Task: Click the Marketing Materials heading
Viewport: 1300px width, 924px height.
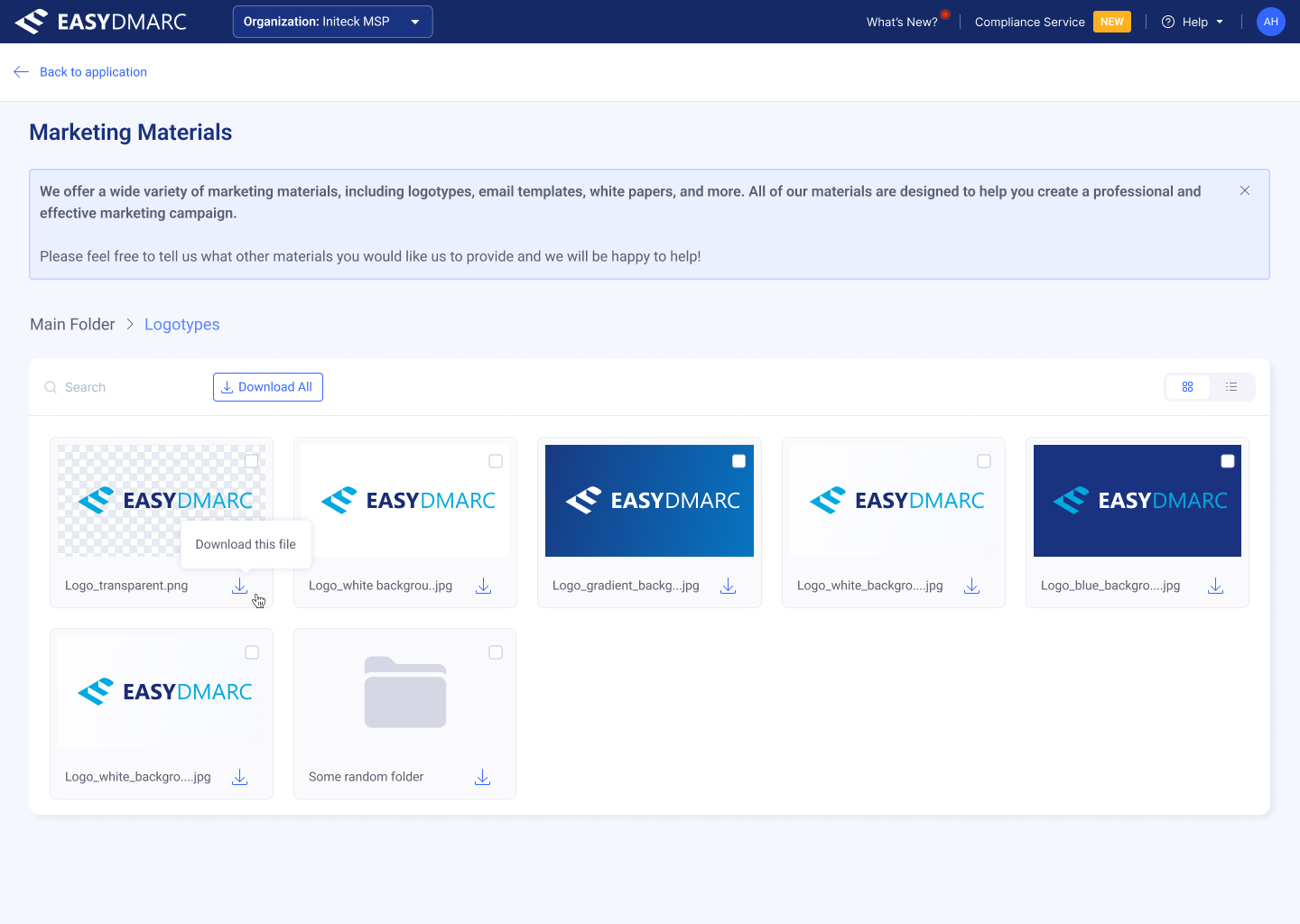Action: (131, 133)
